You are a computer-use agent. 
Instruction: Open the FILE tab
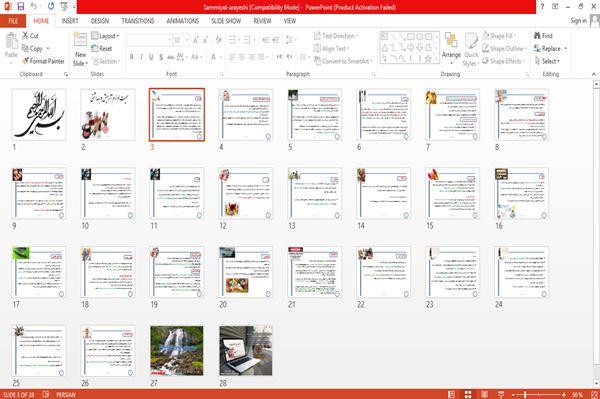13,21
